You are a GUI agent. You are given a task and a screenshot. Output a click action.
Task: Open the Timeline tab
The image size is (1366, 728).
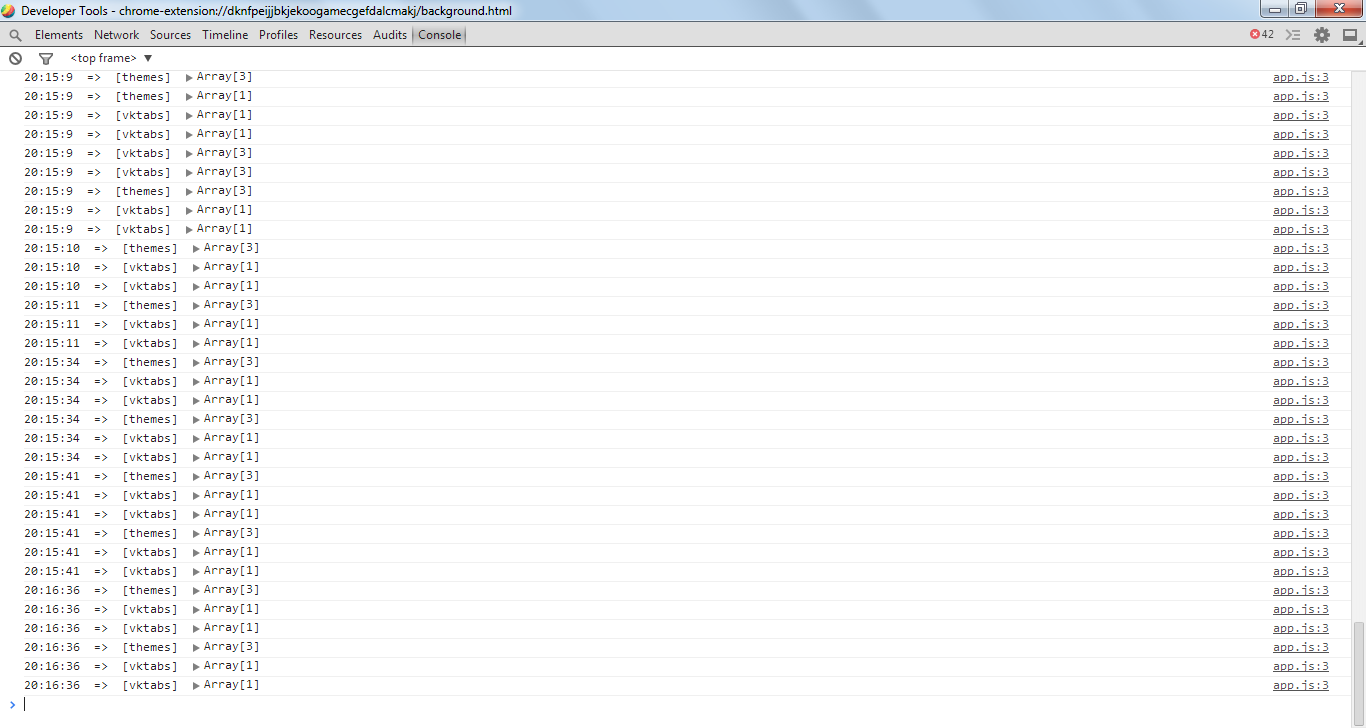225,35
